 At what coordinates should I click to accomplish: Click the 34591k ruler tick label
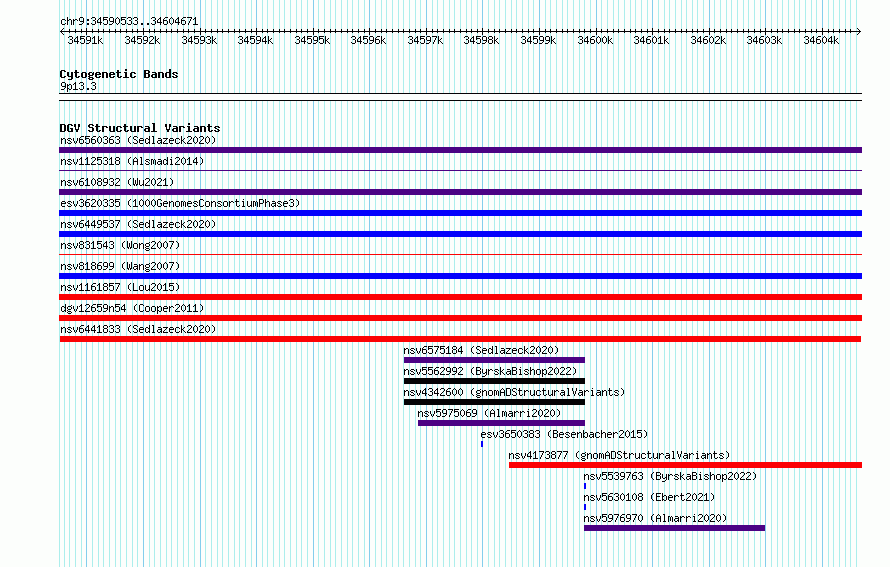point(85,40)
